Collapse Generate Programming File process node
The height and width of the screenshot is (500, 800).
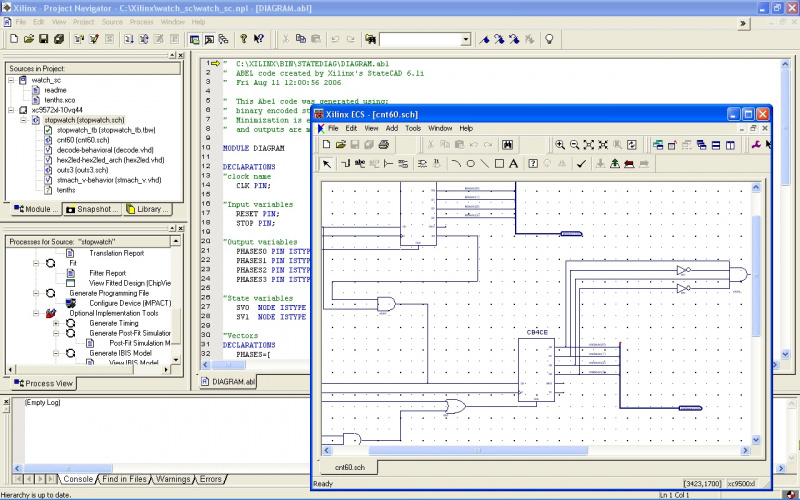[36, 293]
